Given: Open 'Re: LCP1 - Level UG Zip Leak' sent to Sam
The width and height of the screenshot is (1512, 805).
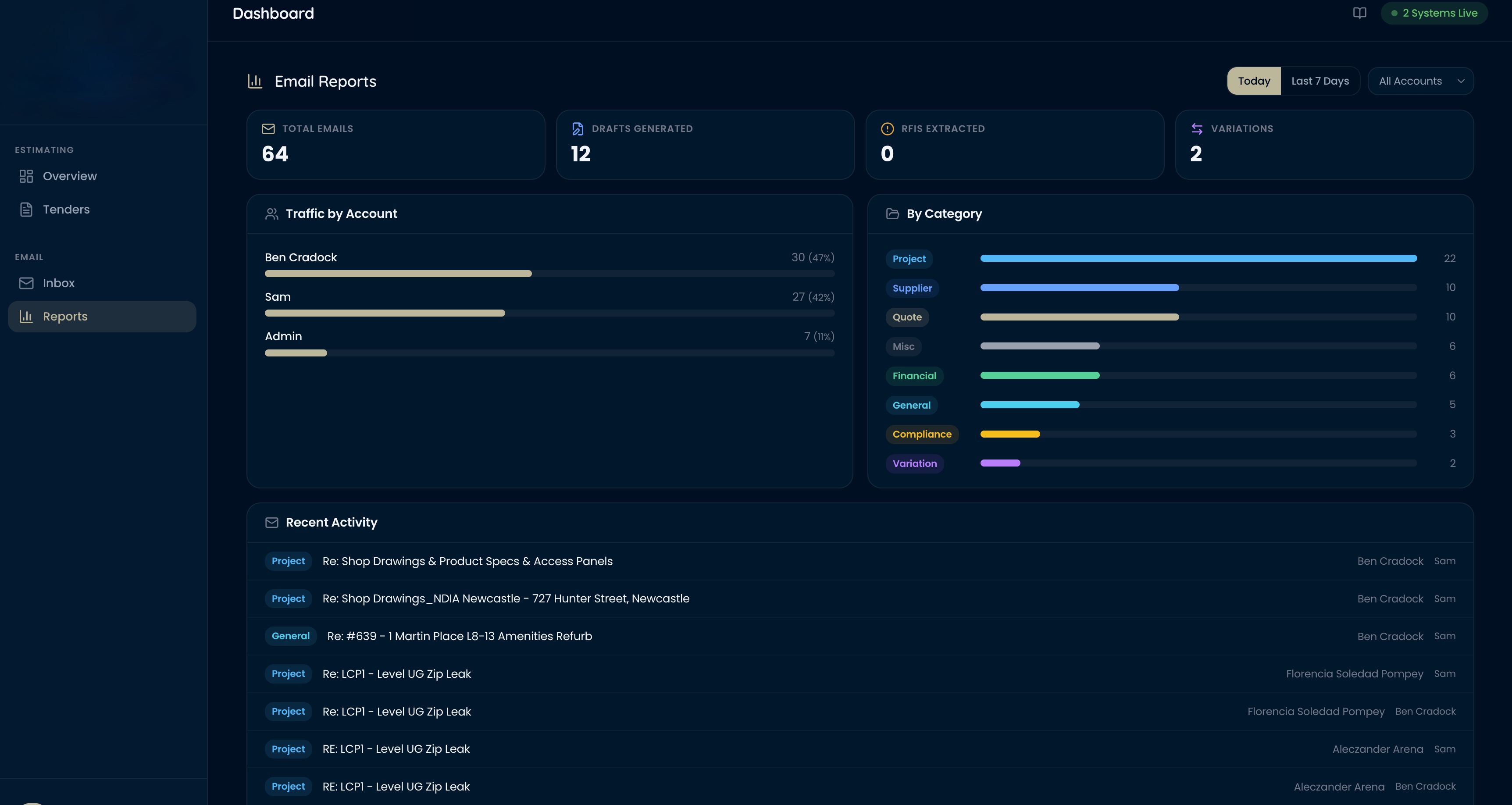Looking at the screenshot, I should (x=860, y=673).
